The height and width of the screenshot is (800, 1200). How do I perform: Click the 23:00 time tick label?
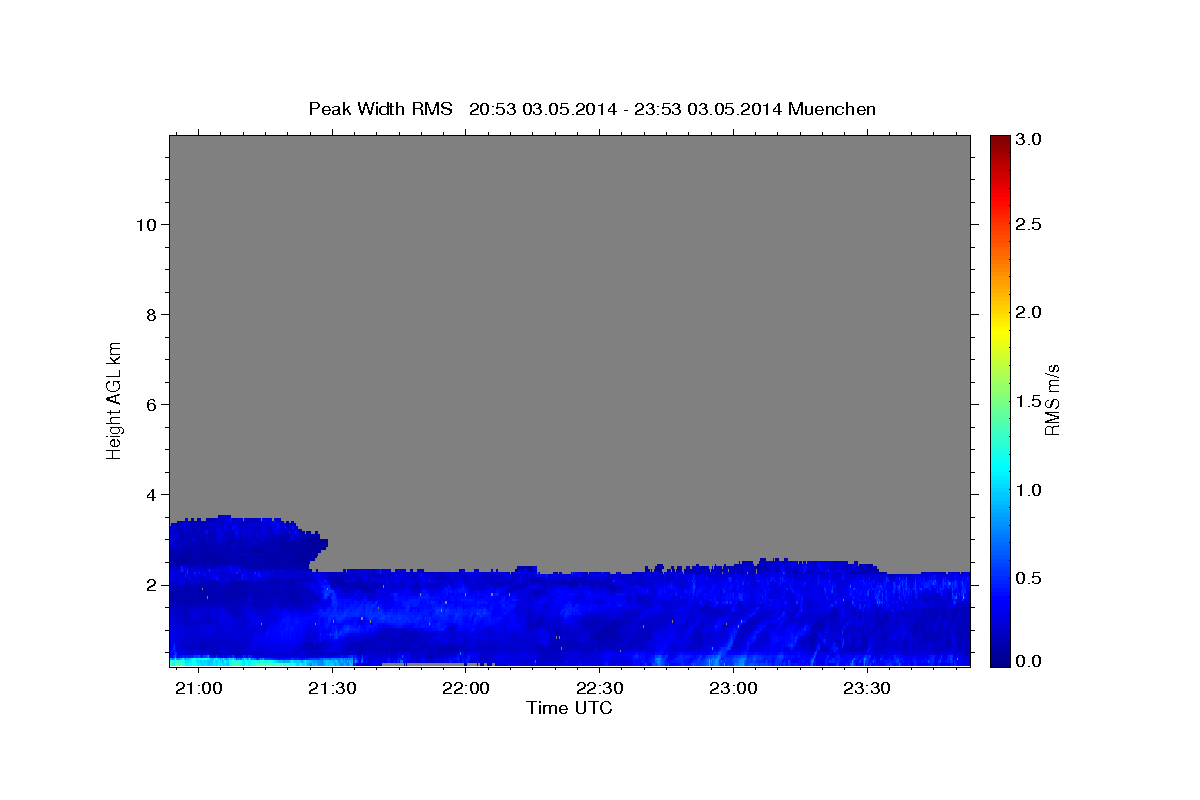733,689
